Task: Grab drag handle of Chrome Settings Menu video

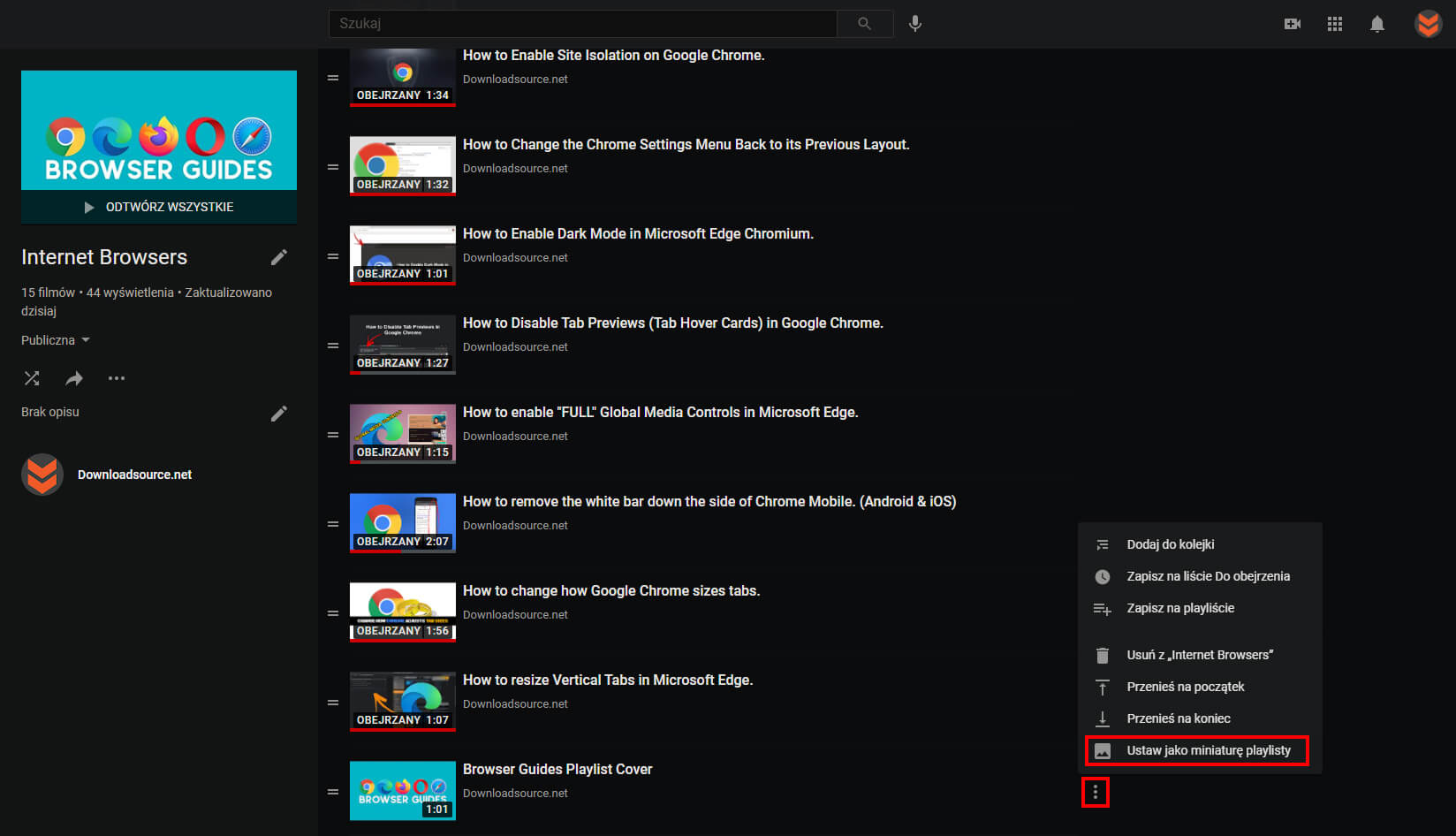Action: [x=333, y=167]
